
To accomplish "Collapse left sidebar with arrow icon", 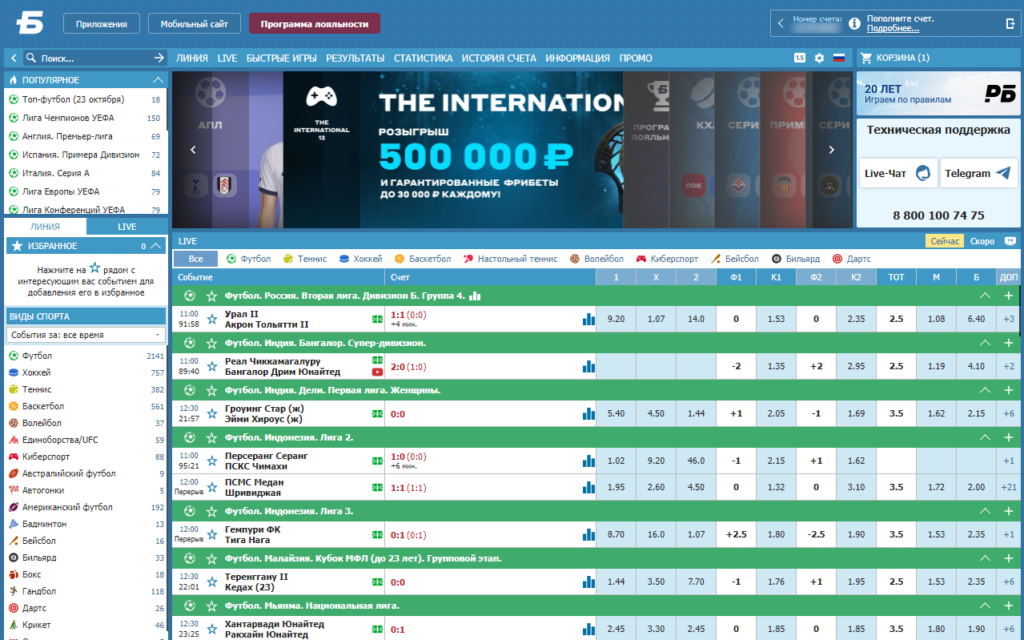I will coord(14,58).
